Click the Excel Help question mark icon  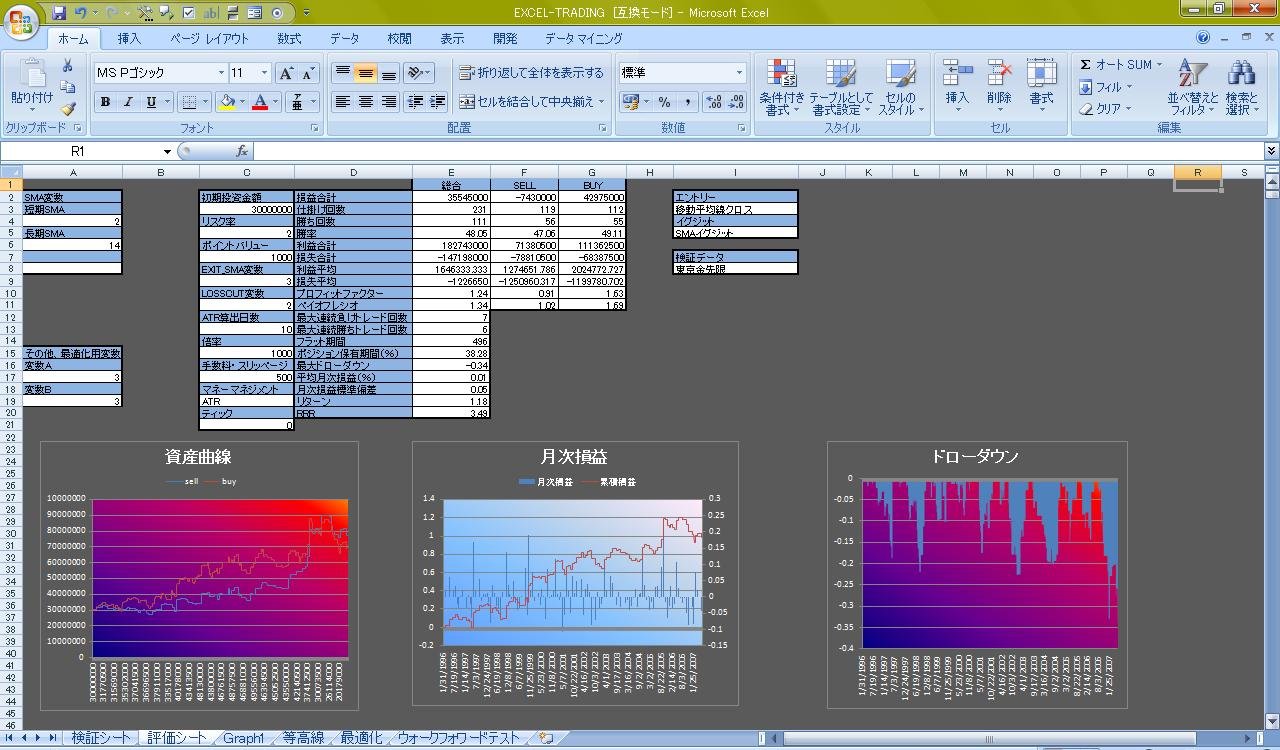click(x=1203, y=37)
